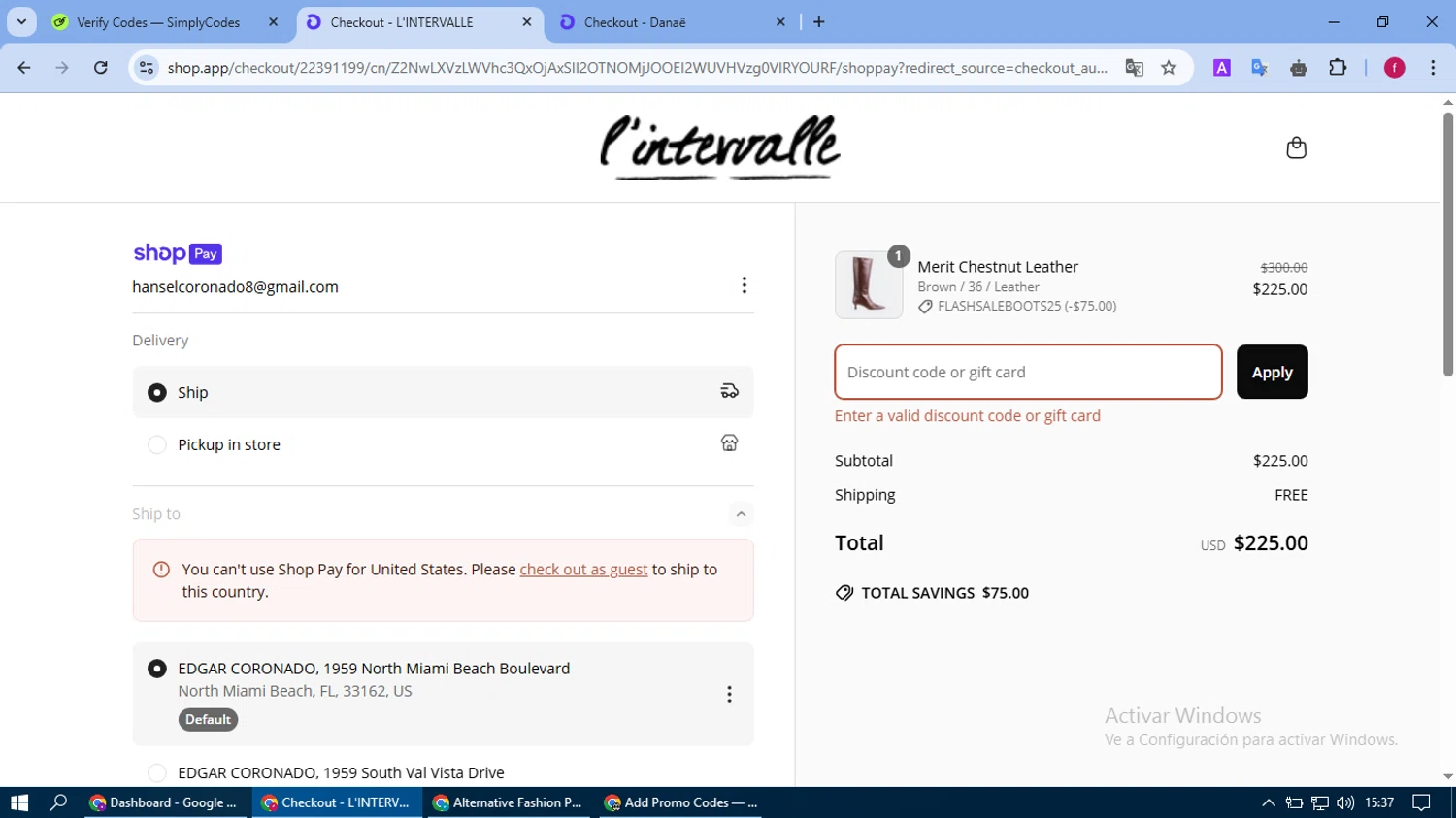1456x818 pixels.
Task: Open the Add Promo Codes taskbar window
Action: (679, 802)
